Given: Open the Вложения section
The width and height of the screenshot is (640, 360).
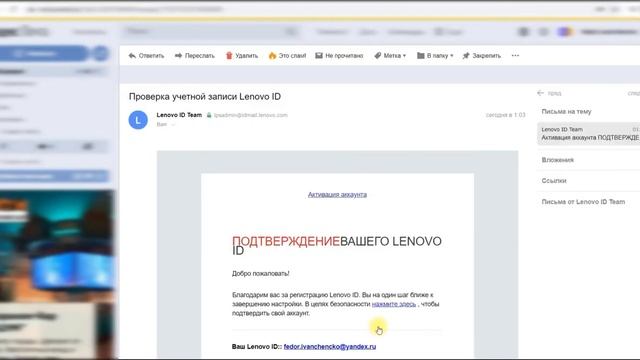Looking at the screenshot, I should 558,160.
